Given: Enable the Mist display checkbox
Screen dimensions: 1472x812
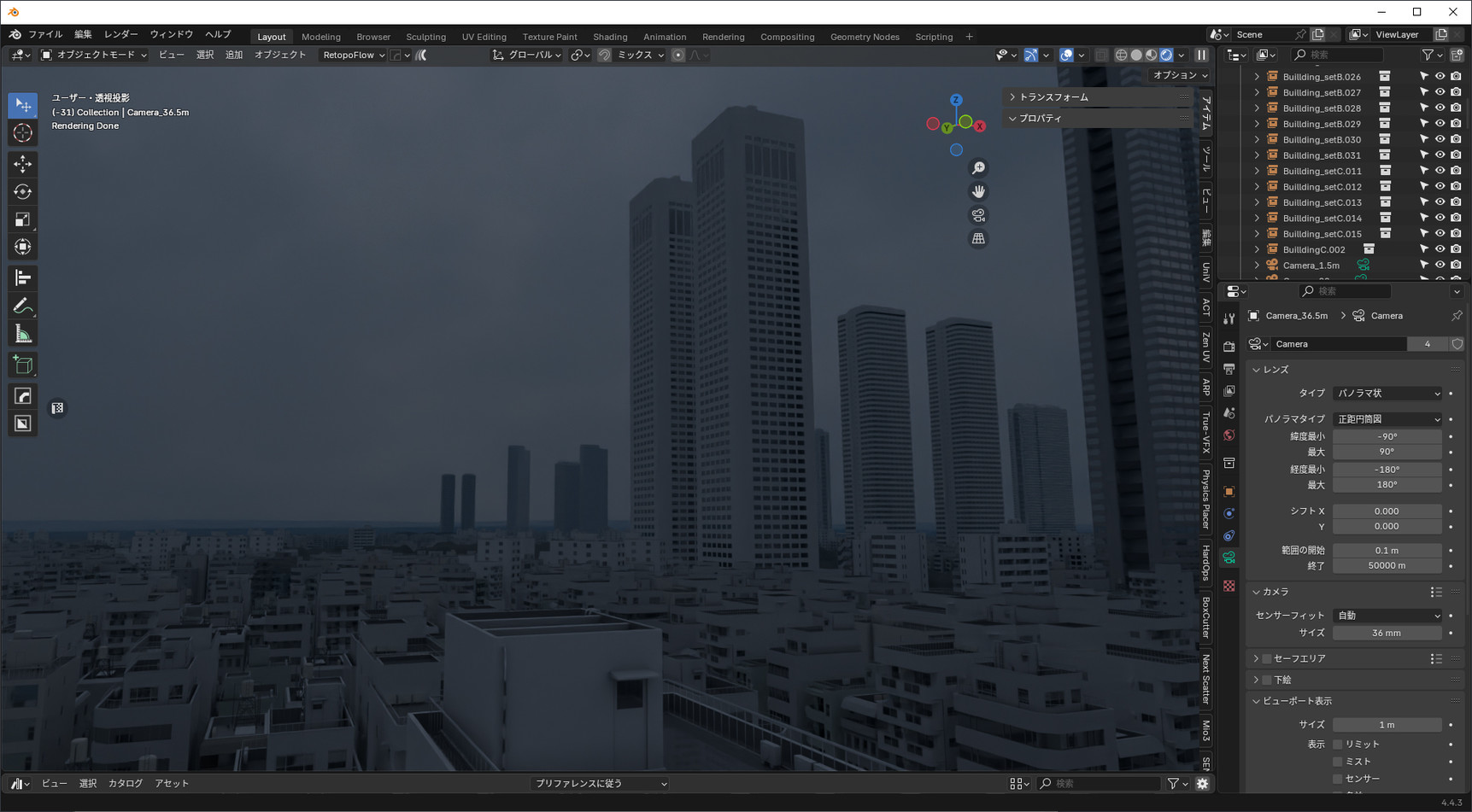Looking at the screenshot, I should tap(1338, 762).
